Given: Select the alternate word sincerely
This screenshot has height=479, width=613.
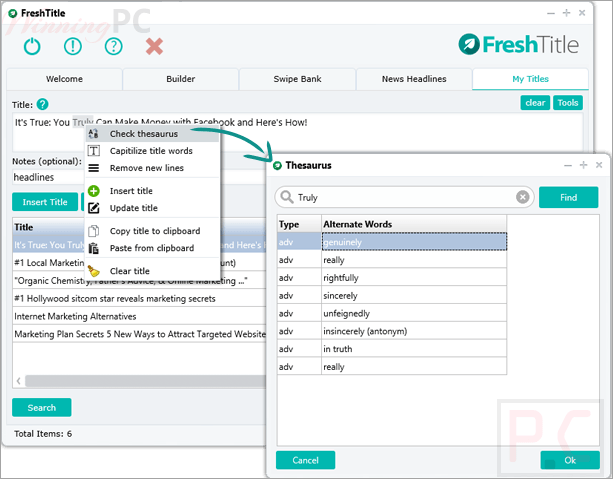Looking at the screenshot, I should (414, 296).
